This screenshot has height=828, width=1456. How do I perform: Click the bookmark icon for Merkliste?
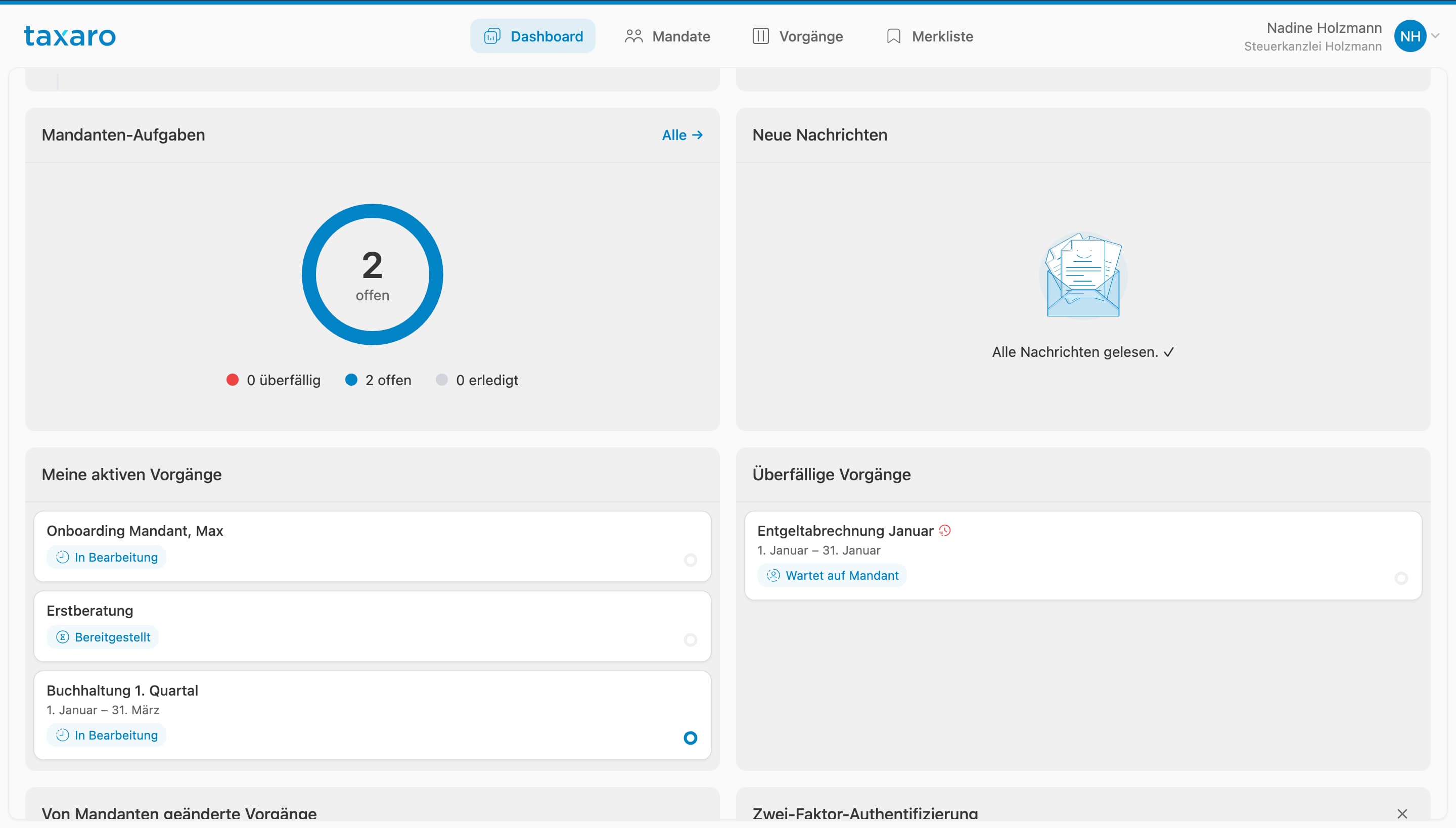point(893,36)
